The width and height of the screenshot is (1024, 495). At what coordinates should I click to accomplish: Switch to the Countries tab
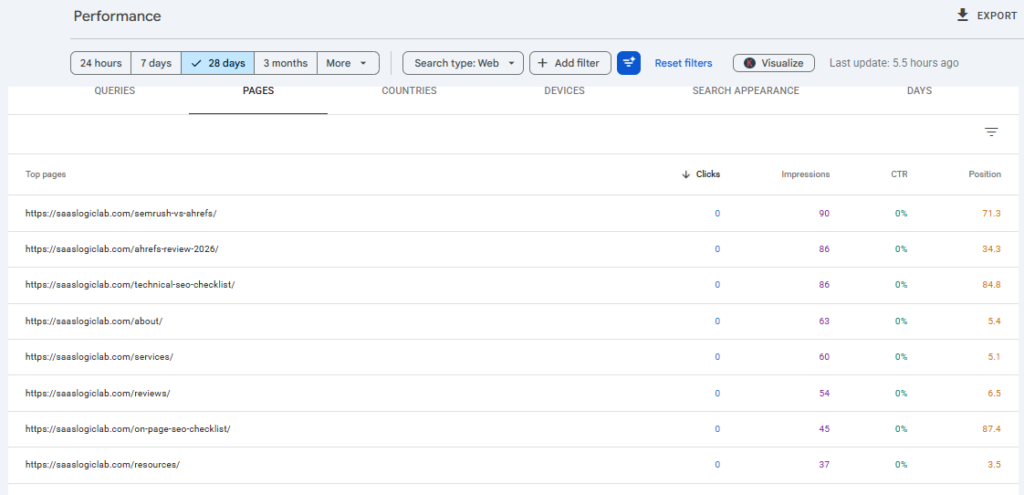(409, 91)
